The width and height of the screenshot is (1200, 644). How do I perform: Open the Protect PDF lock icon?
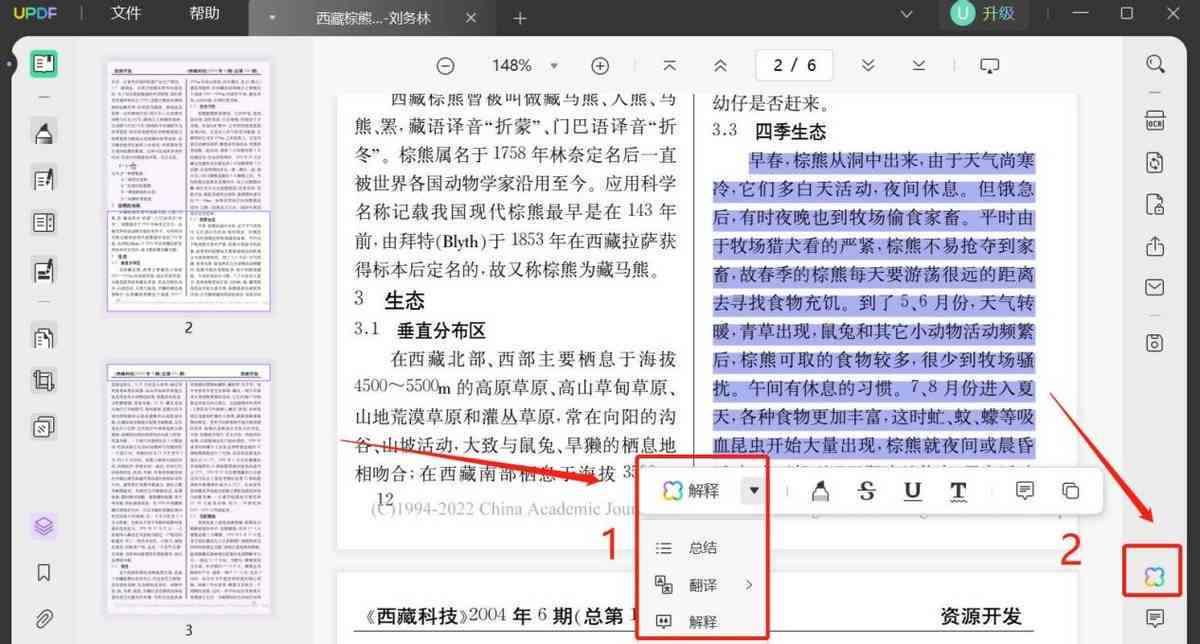click(1155, 205)
